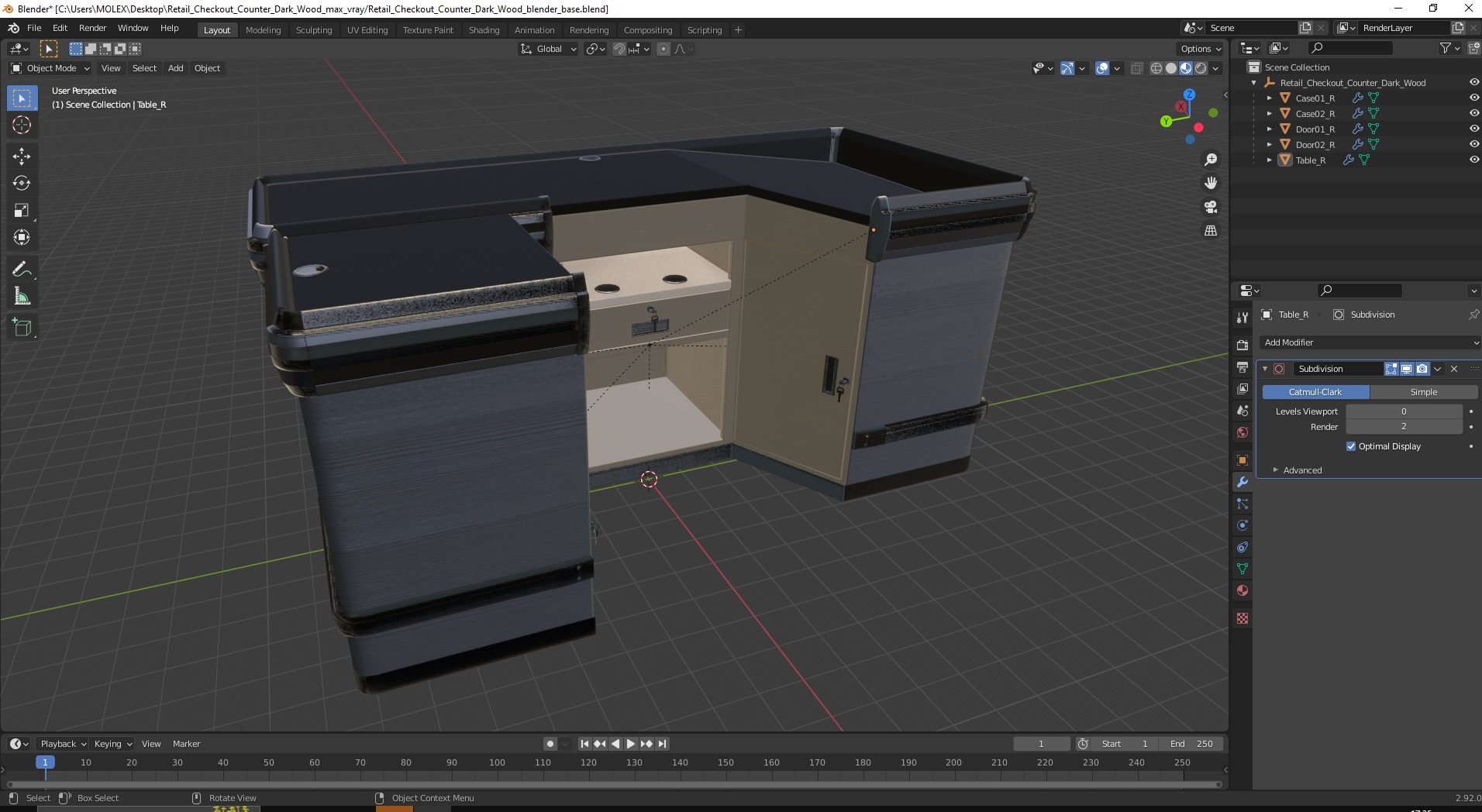Expand the Case01_R tree item

point(1269,98)
